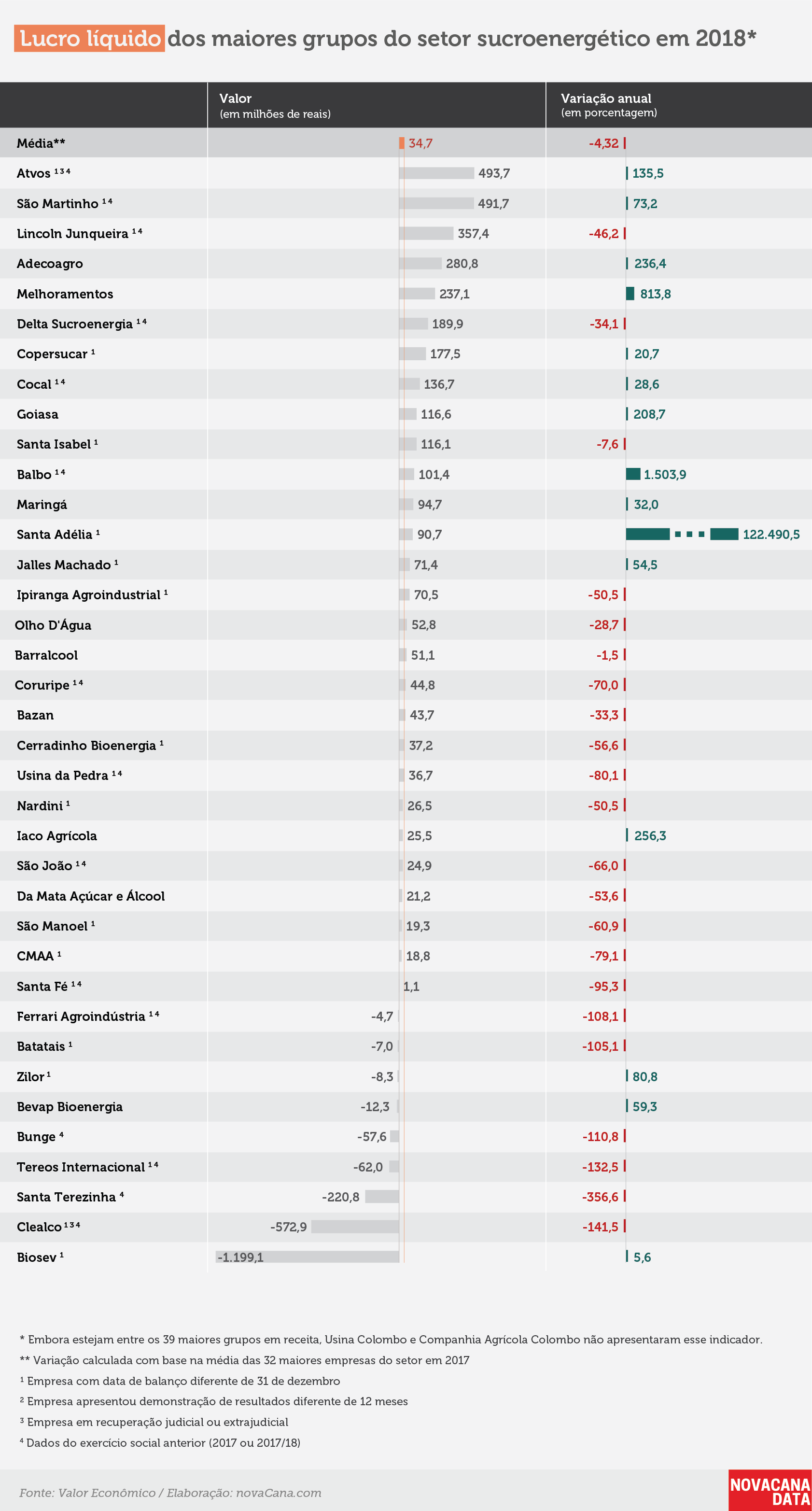Viewport: 812px width, 1511px height.
Task: Click the Santa Adélia variation bar
Action: coord(682,534)
